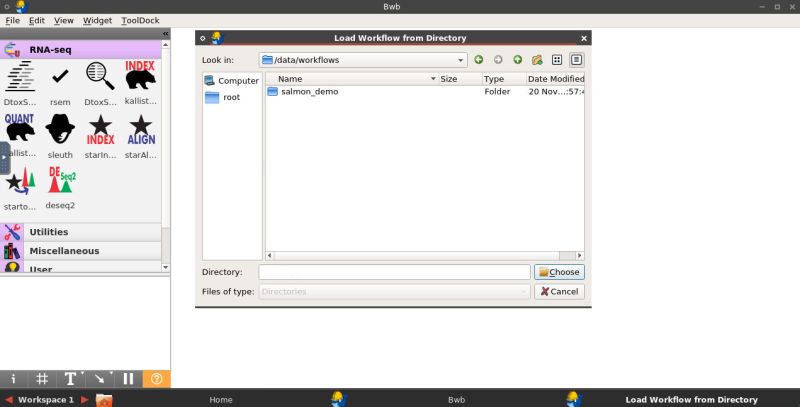This screenshot has height=407, width=800.
Task: Click the '20 Nov' date modified cell
Action: coord(556,92)
